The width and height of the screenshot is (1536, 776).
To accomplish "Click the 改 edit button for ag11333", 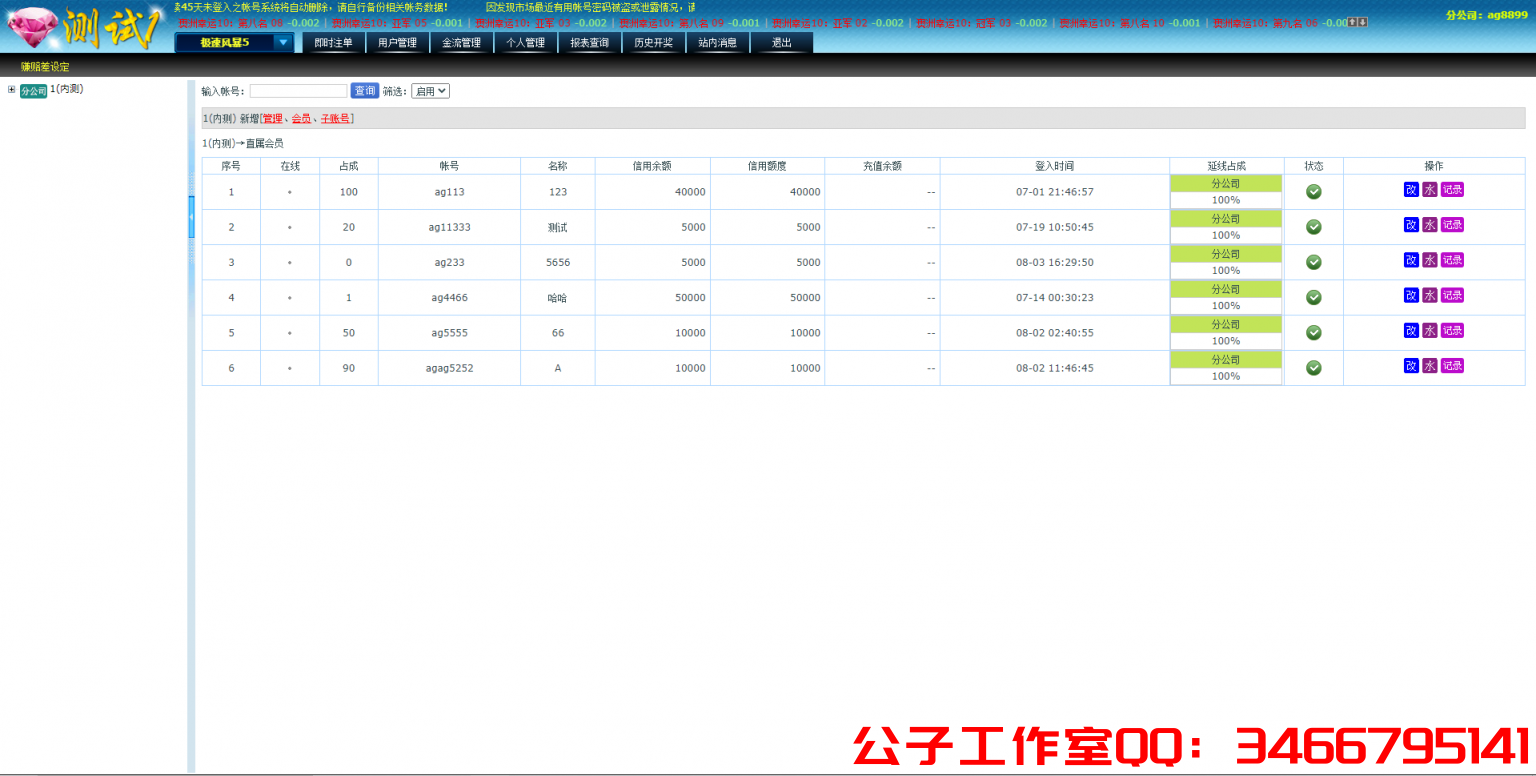I will click(1411, 225).
